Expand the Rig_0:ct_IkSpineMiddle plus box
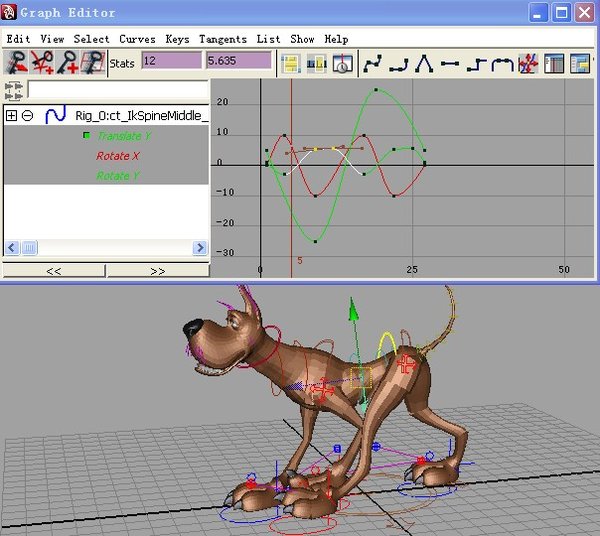600x536 pixels. pos(11,115)
